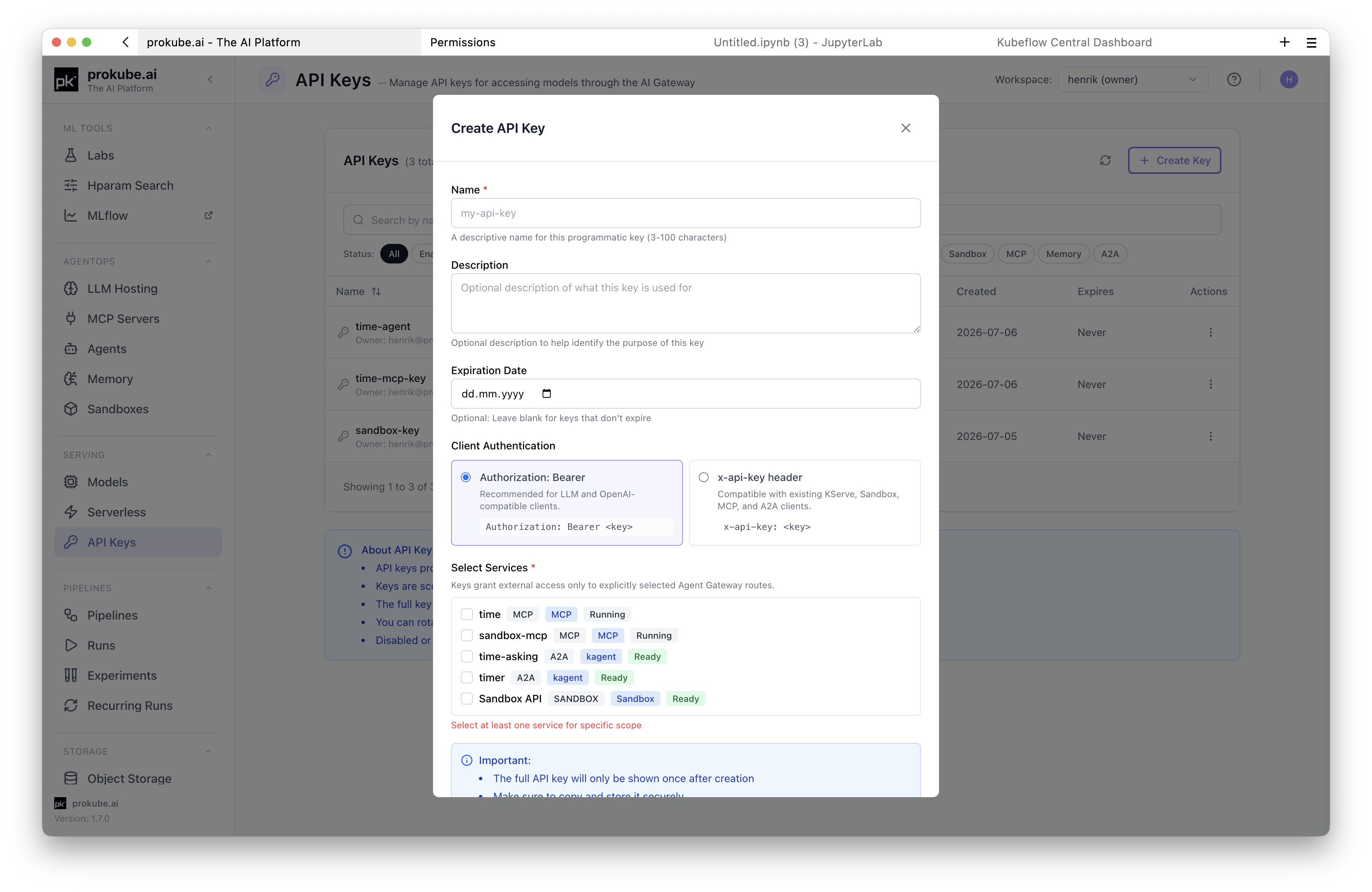Screen dimensions: 1372x892
Task: Open the Workspace henrik (owner) dropdown
Action: click(x=1133, y=79)
